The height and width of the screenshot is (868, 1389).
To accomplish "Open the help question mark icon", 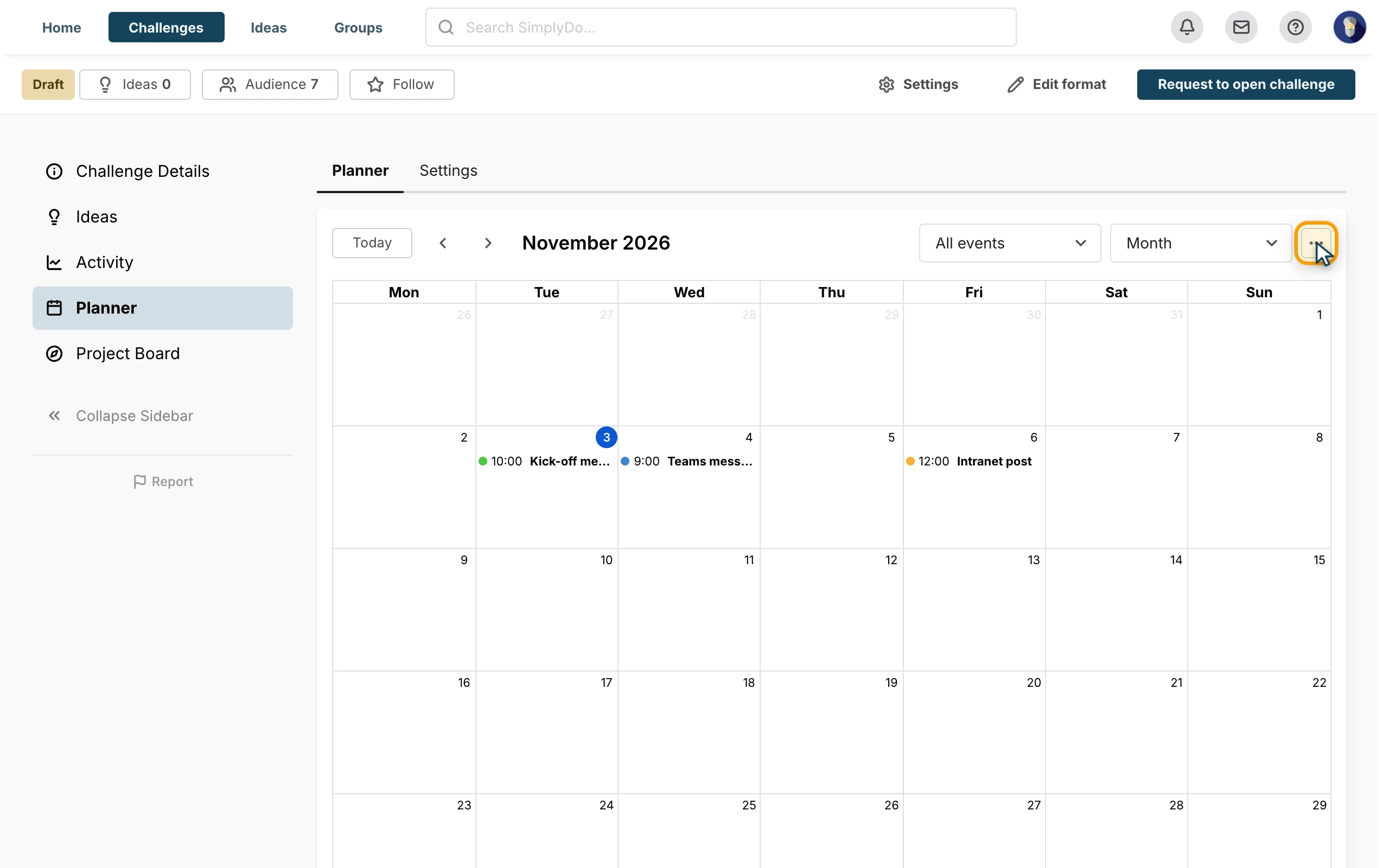I will click(1295, 27).
